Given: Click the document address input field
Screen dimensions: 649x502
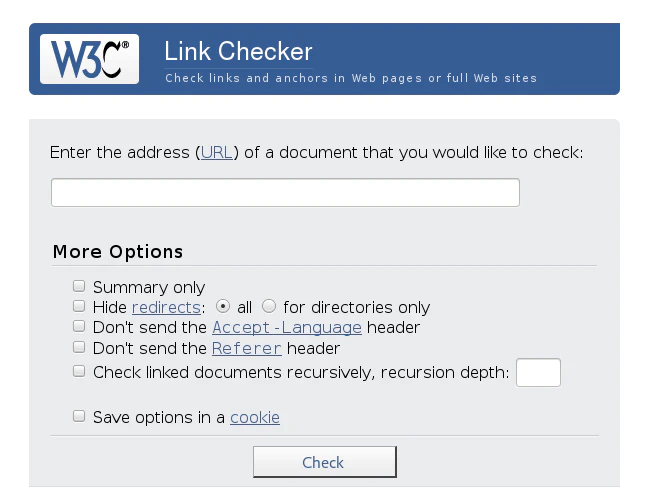Looking at the screenshot, I should [x=285, y=193].
